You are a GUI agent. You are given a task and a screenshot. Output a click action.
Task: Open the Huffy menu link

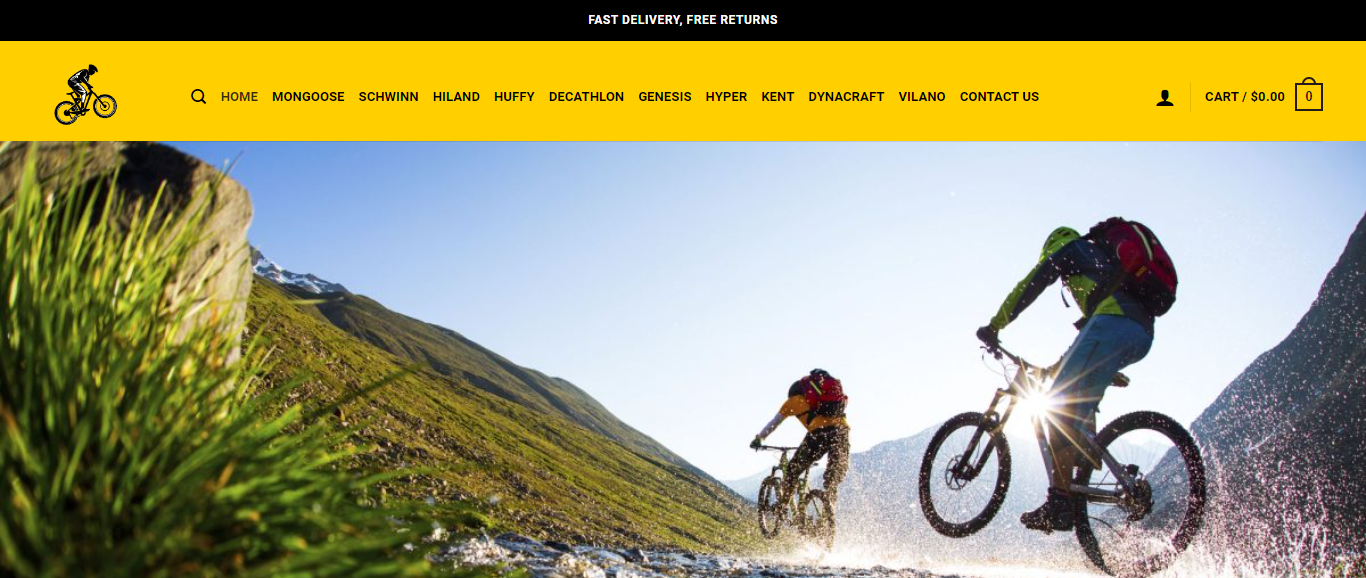tap(514, 97)
